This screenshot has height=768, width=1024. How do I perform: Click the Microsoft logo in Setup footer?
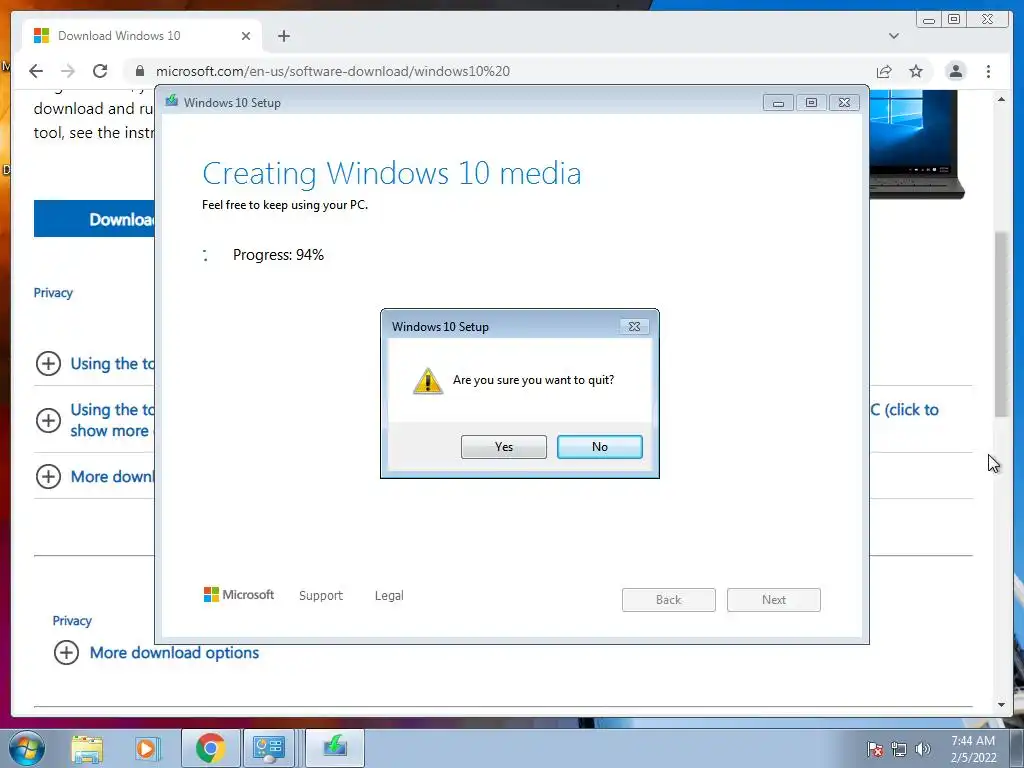click(x=238, y=595)
